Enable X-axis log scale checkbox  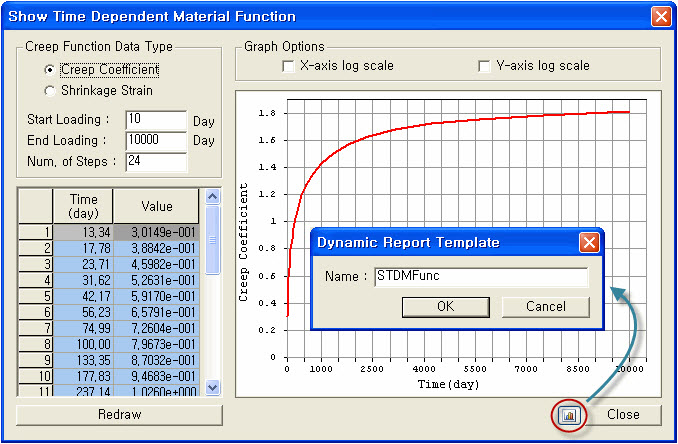[x=290, y=66]
